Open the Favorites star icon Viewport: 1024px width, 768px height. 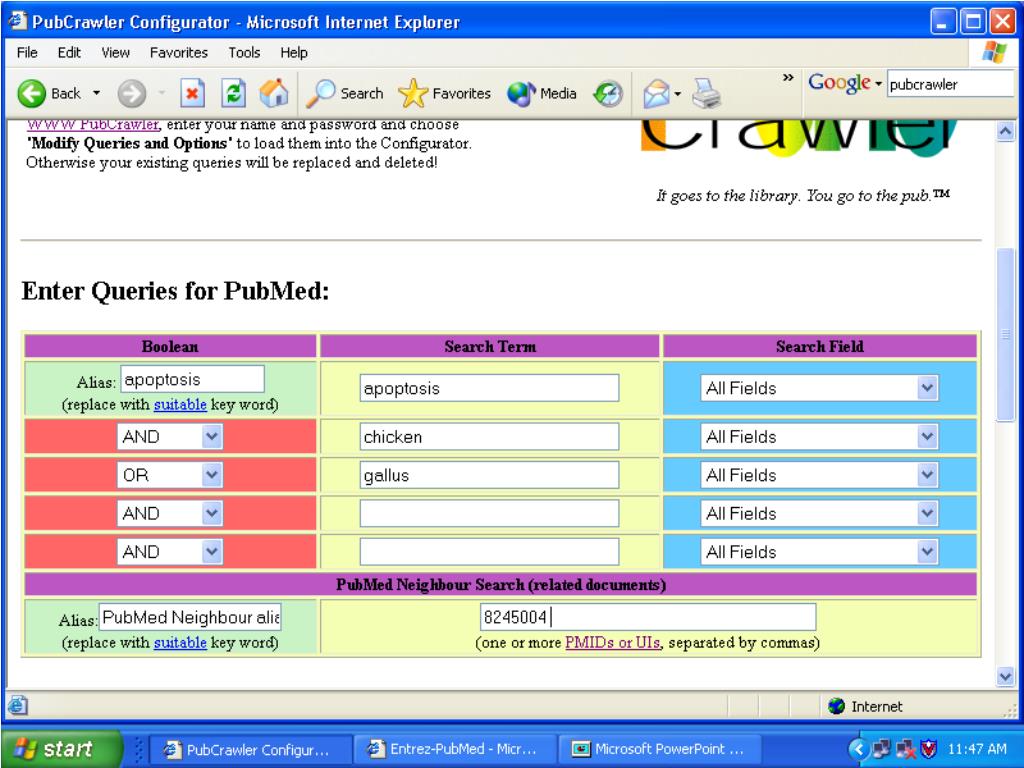(x=413, y=93)
